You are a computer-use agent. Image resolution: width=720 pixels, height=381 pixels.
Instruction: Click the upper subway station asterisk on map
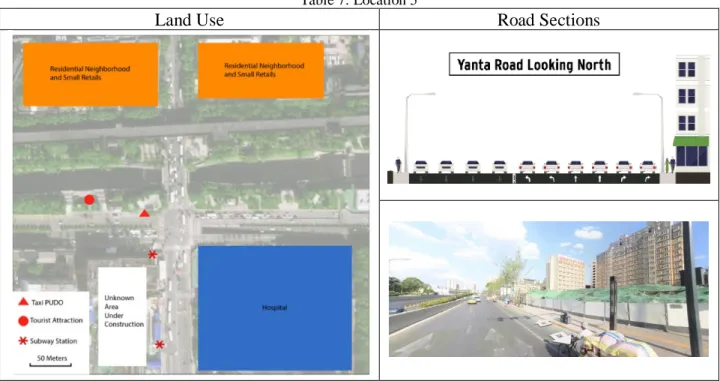pyautogui.click(x=152, y=255)
